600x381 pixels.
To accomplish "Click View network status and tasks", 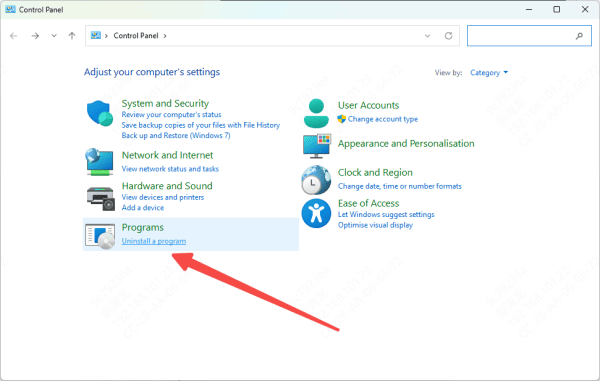I will pos(170,169).
